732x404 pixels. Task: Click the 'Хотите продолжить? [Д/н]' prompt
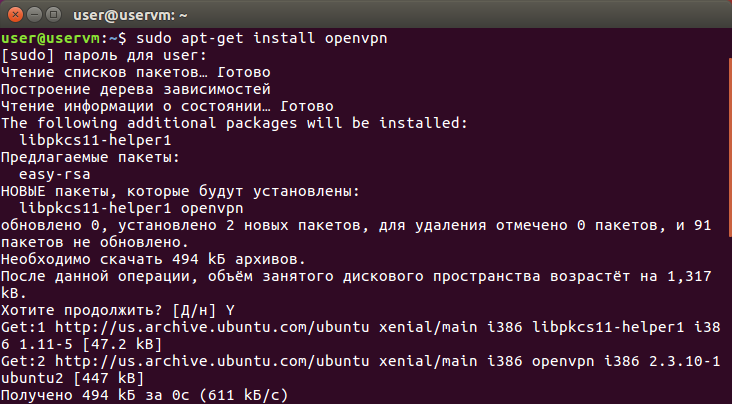pyautogui.click(x=108, y=311)
